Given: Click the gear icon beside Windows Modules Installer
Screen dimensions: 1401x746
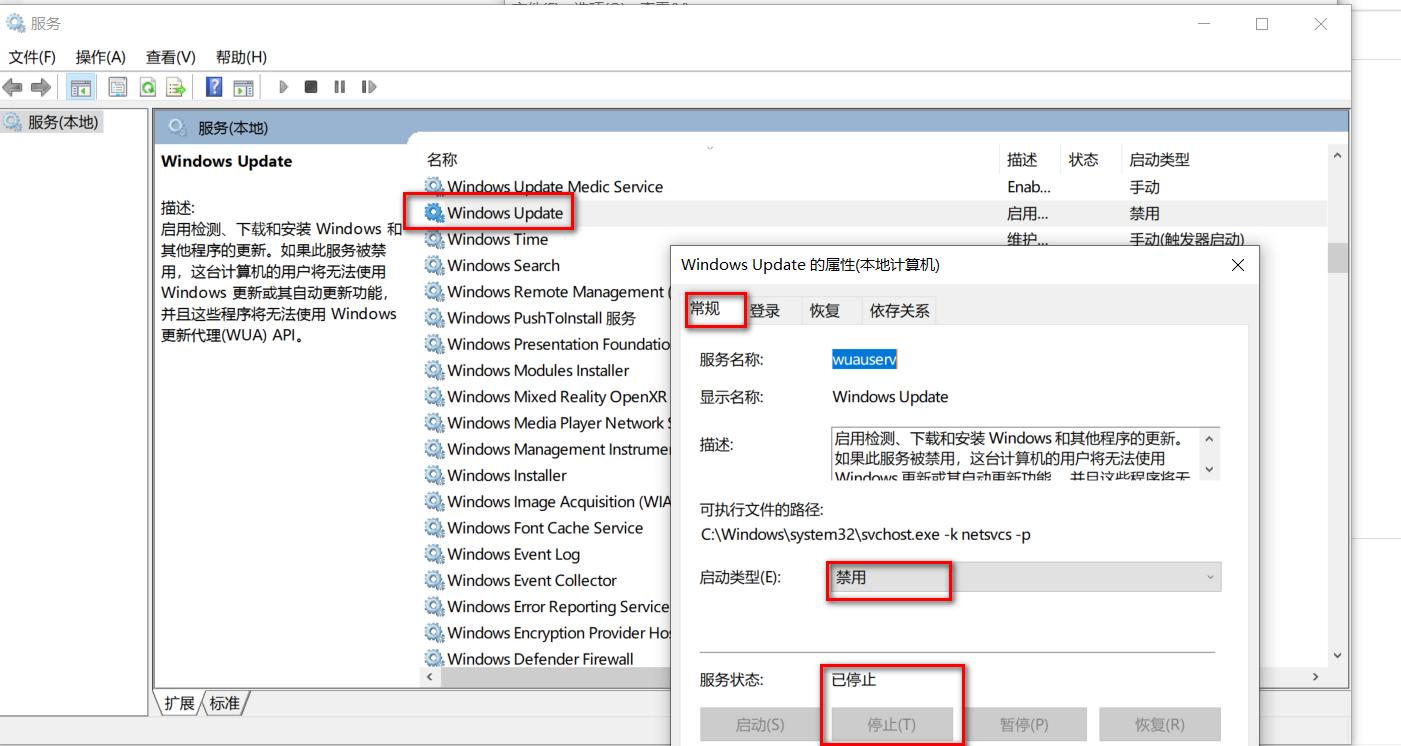Looking at the screenshot, I should (434, 370).
